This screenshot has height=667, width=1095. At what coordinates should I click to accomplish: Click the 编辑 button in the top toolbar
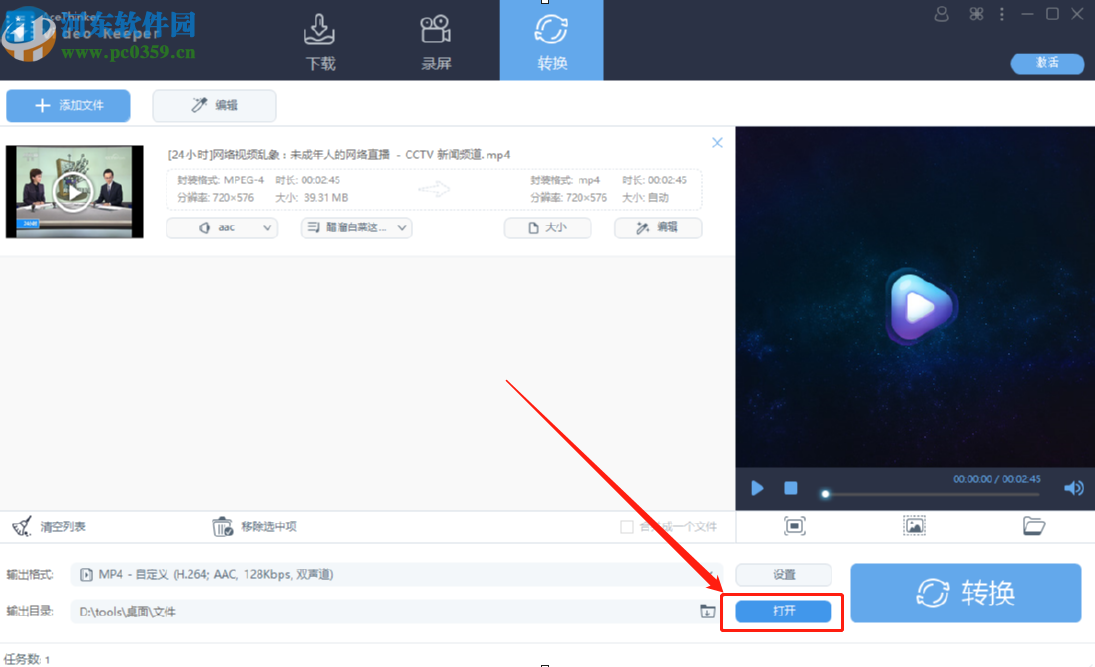[214, 105]
